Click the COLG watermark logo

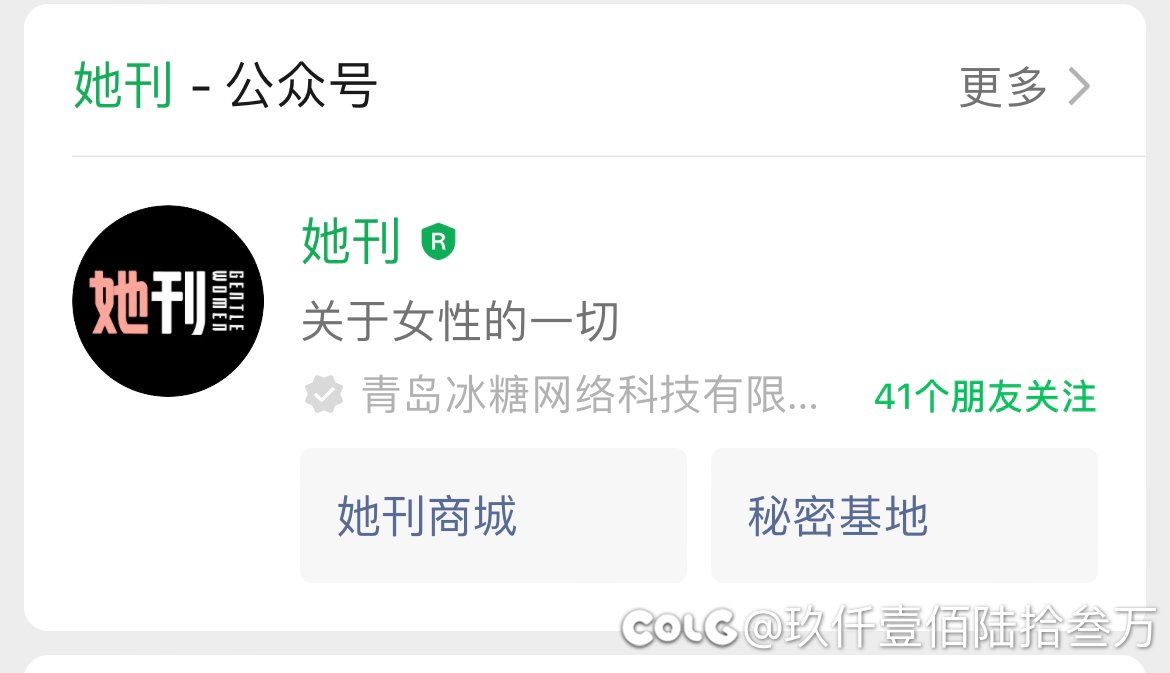pos(679,627)
